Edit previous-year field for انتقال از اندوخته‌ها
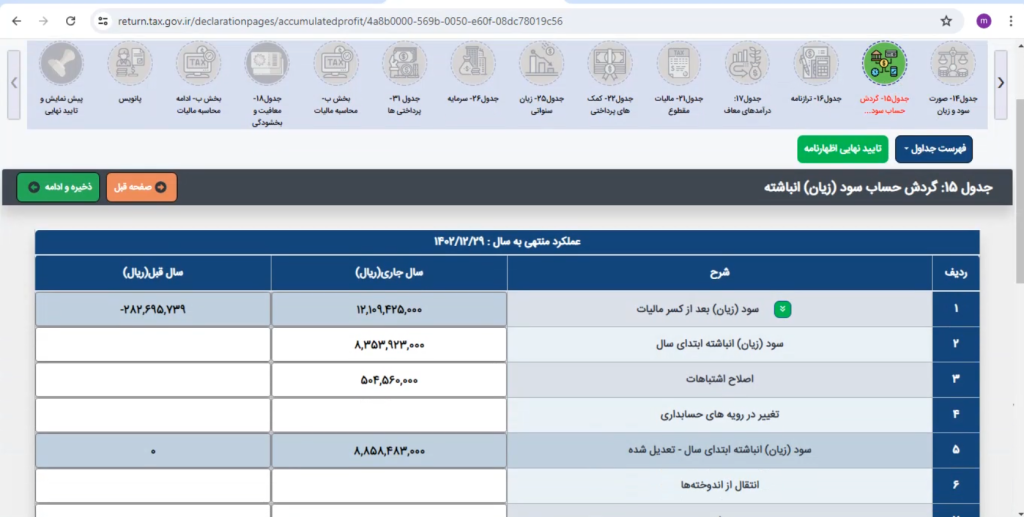The height and width of the screenshot is (517, 1024). [153, 486]
